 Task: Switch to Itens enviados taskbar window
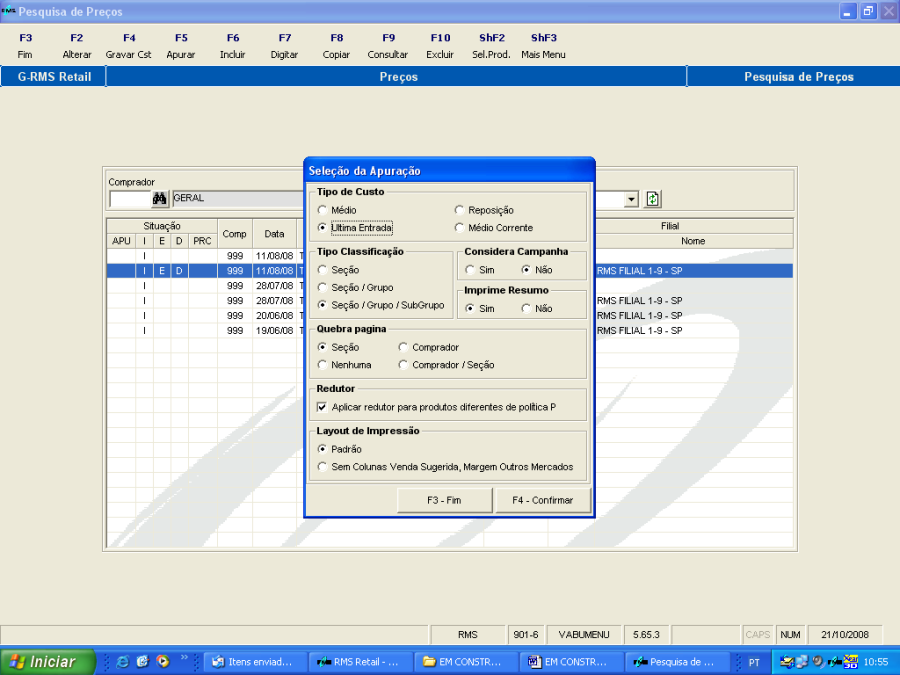pyautogui.click(x=254, y=662)
